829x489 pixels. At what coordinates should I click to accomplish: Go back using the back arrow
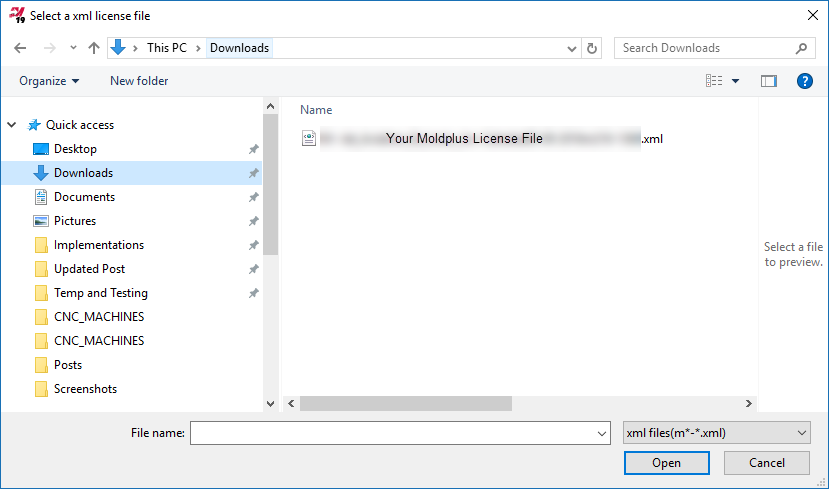pyautogui.click(x=20, y=48)
